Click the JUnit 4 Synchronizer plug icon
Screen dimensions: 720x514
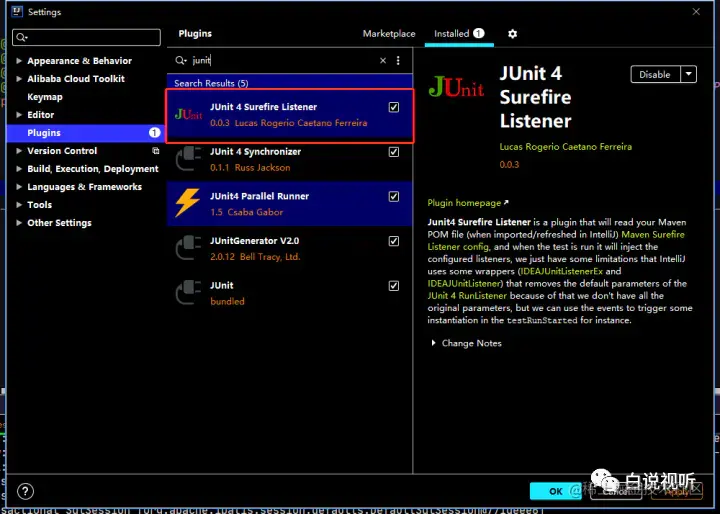point(188,159)
